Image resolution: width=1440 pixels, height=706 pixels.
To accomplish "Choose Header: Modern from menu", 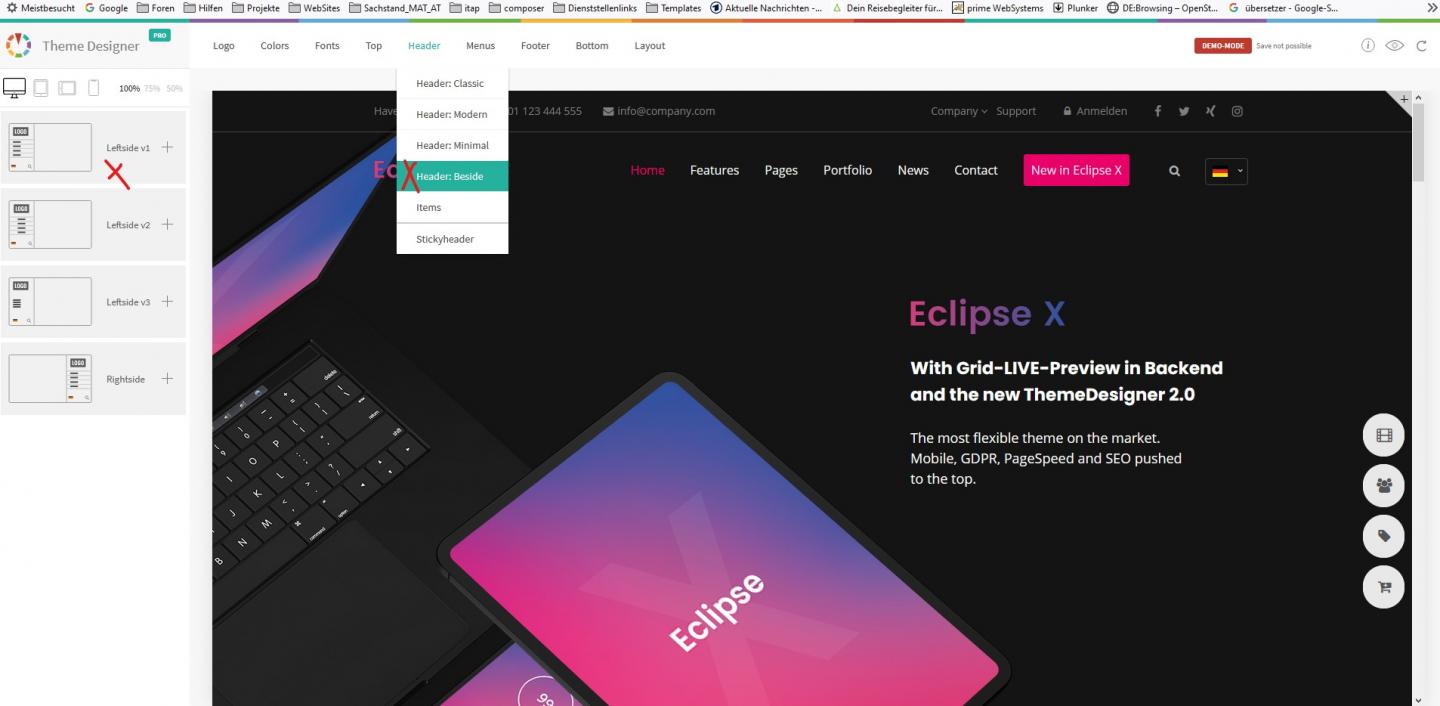I will point(452,114).
